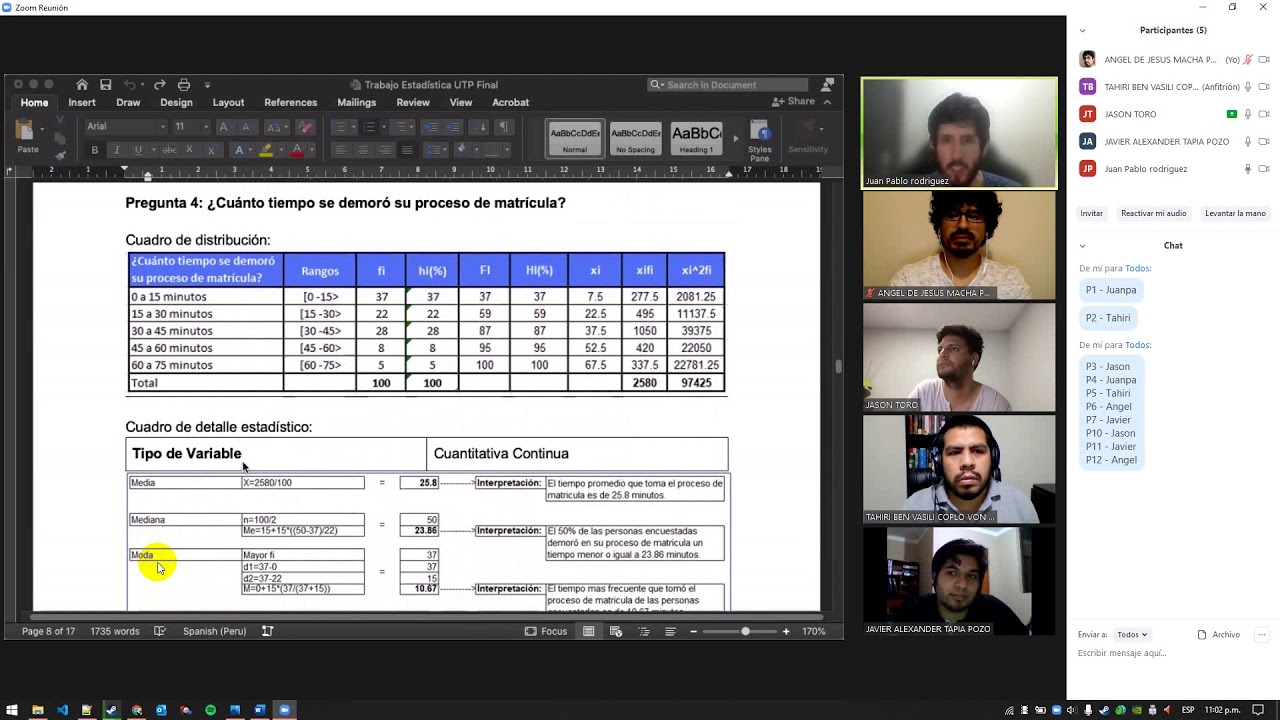
Task: Switch to Web Layout view icon
Action: point(616,631)
